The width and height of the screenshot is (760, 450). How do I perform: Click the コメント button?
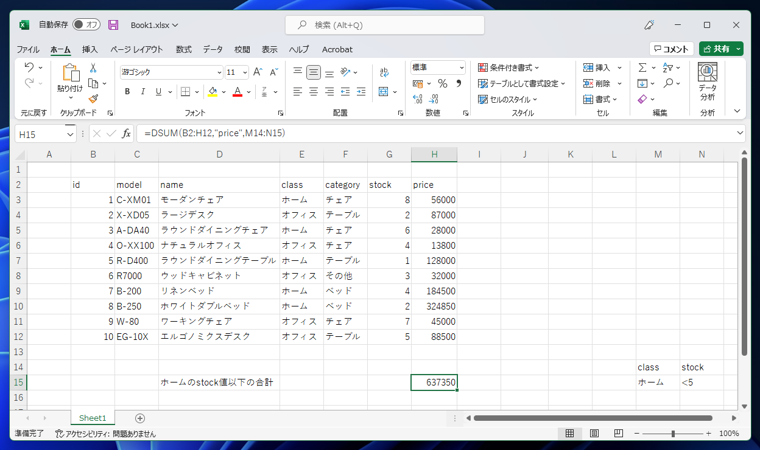(671, 49)
